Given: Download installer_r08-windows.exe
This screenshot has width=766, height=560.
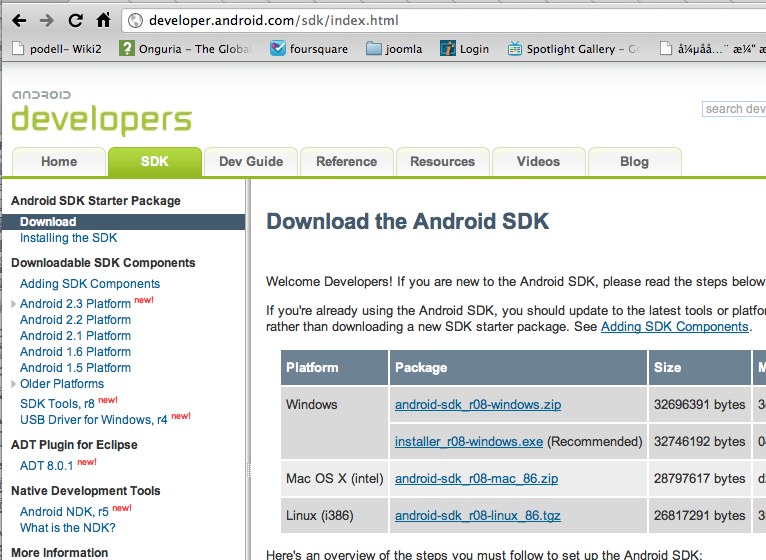Looking at the screenshot, I should [469, 442].
